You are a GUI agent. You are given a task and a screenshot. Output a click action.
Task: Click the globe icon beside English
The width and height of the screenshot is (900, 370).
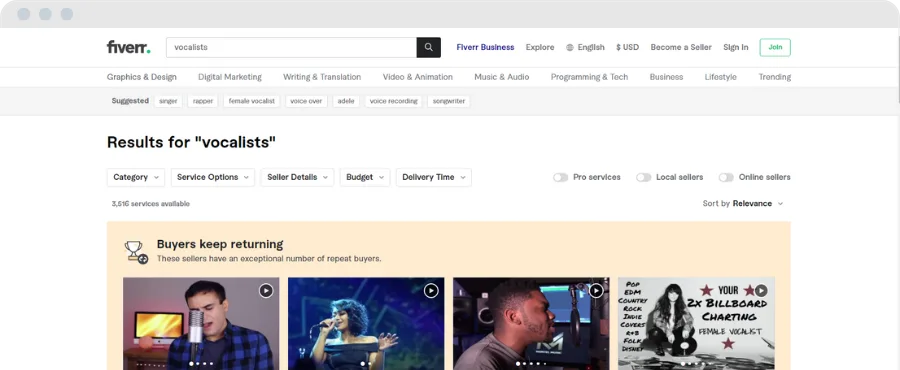(570, 48)
